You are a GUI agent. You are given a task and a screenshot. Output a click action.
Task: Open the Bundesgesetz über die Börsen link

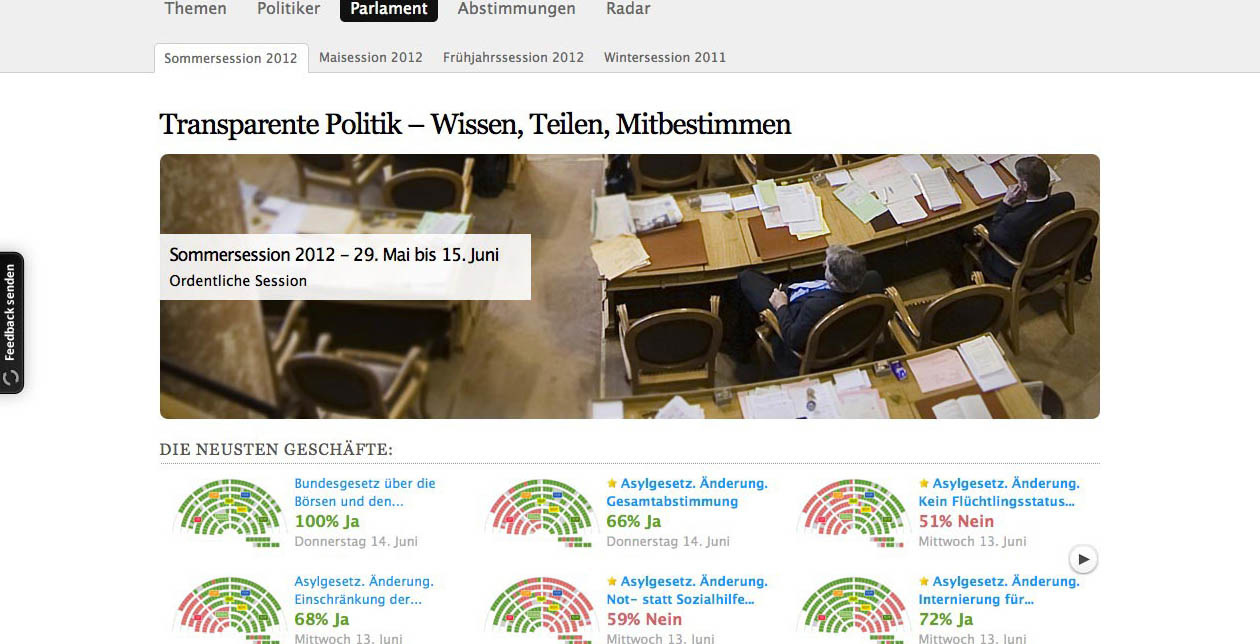[x=365, y=492]
